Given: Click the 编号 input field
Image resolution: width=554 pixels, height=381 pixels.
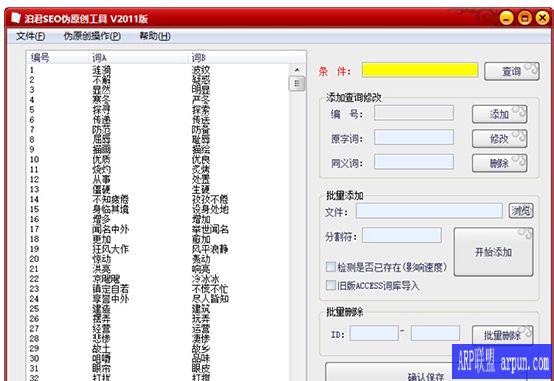Looking at the screenshot, I should (414, 113).
